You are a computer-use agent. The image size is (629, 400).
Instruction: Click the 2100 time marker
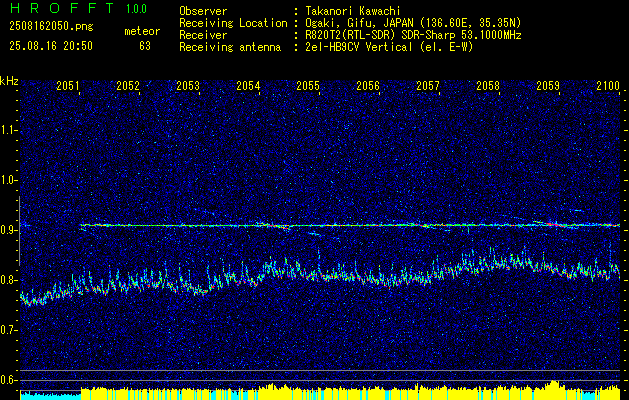tap(608, 86)
